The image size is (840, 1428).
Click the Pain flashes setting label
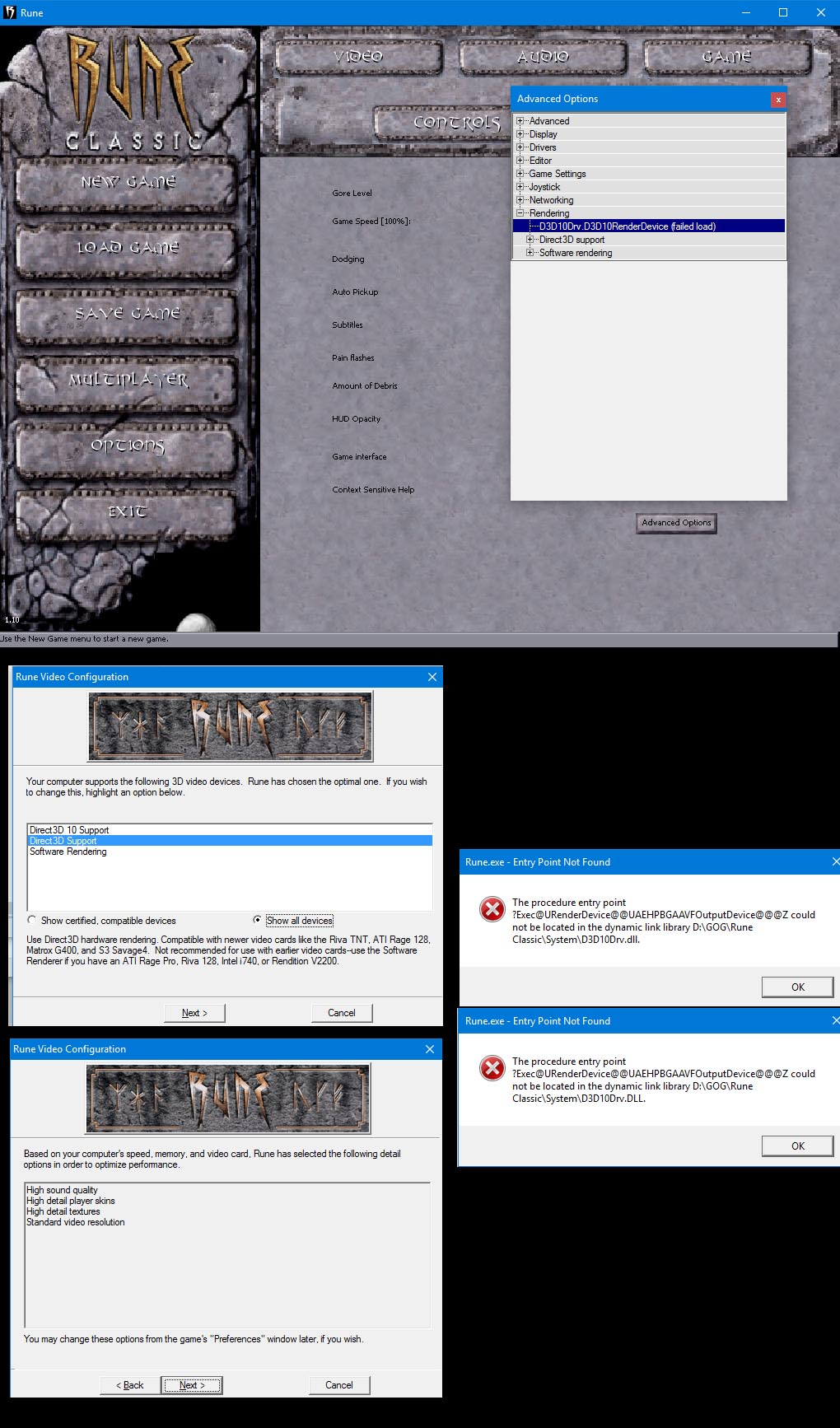(x=353, y=357)
